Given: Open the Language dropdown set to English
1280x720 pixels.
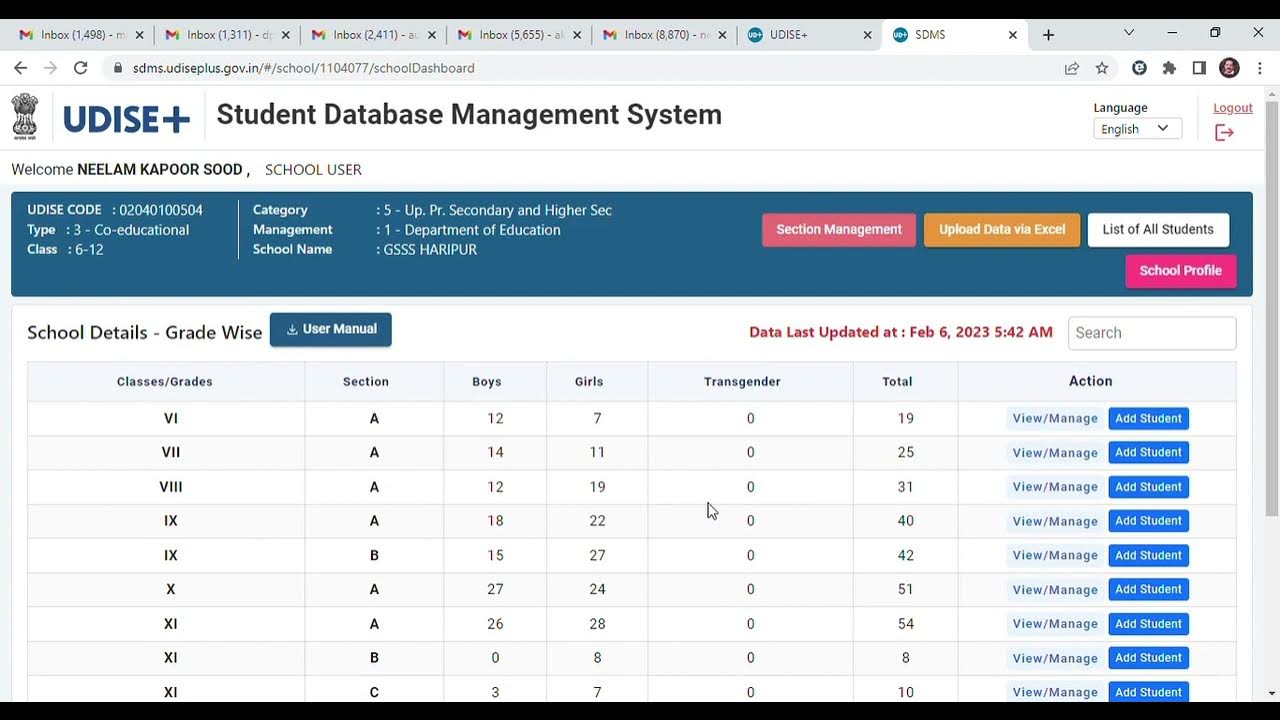Looking at the screenshot, I should [1137, 129].
